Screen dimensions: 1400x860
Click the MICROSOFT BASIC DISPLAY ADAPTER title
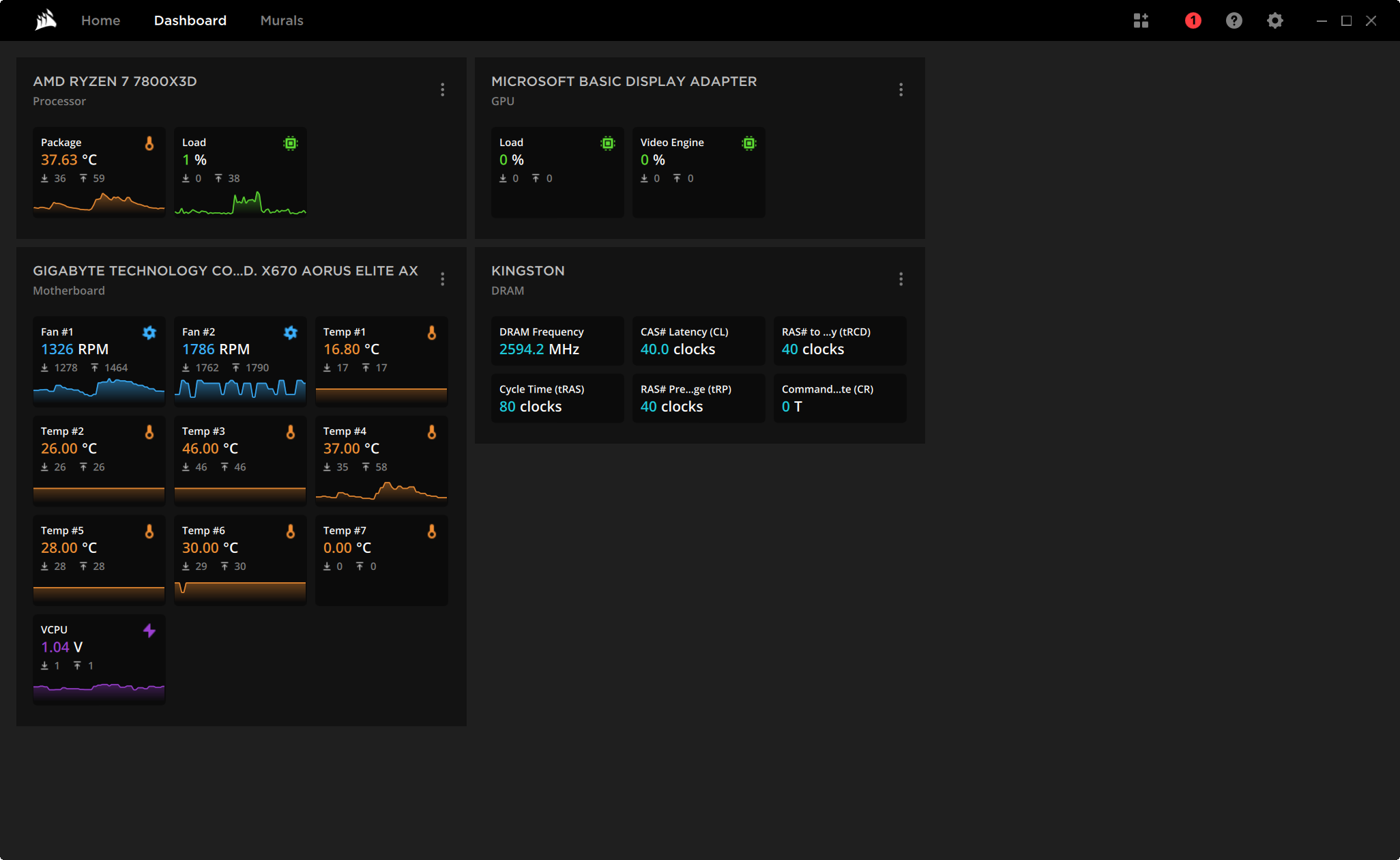click(624, 81)
